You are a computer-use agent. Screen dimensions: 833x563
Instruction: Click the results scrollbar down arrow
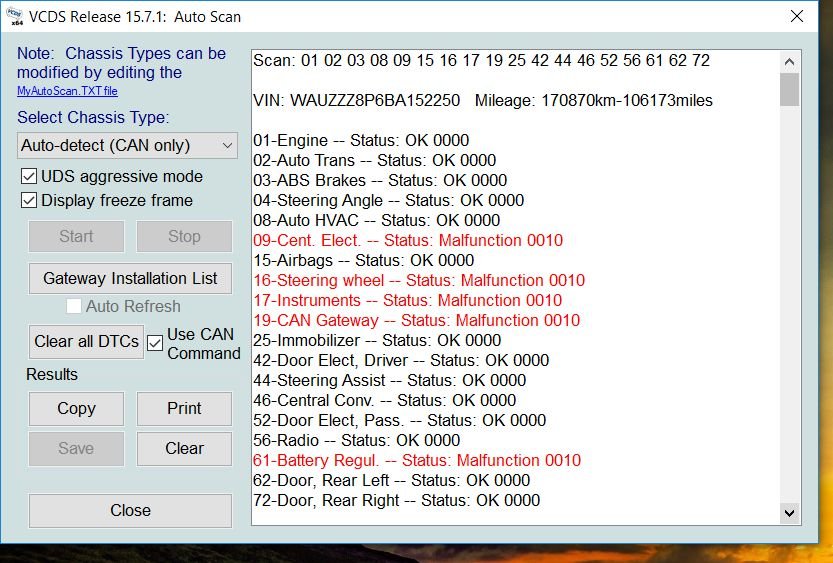point(789,513)
